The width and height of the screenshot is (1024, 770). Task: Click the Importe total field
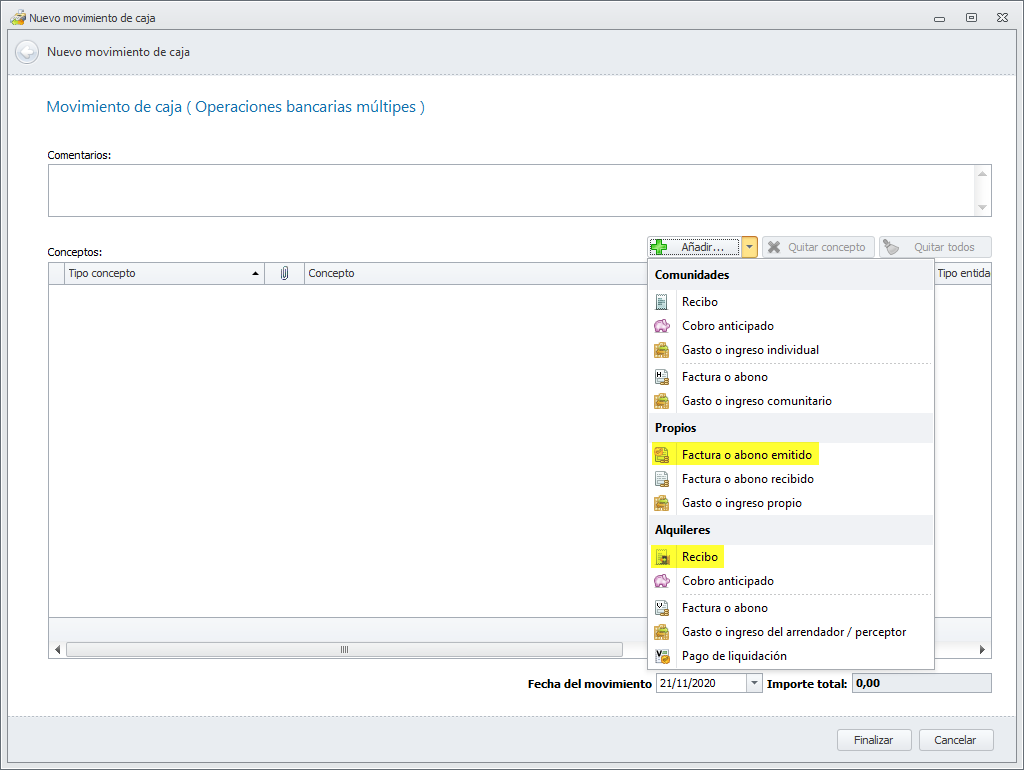point(921,683)
